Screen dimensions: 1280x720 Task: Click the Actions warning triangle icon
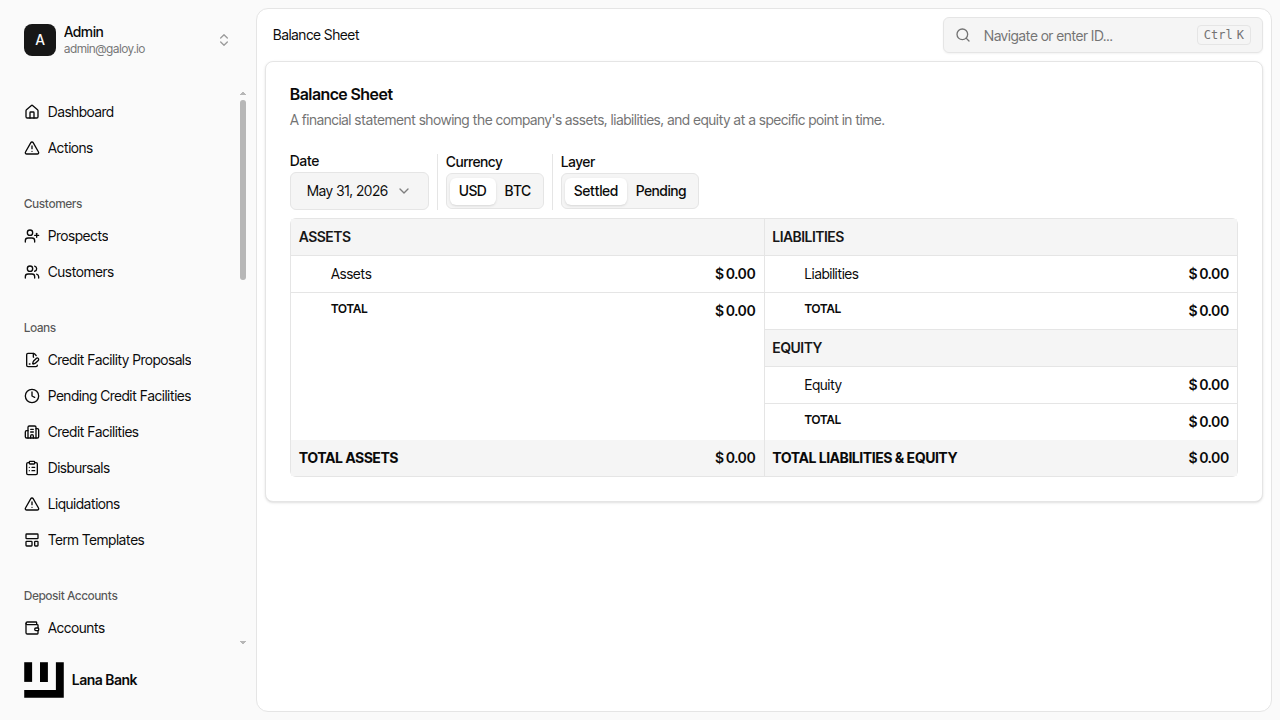point(32,148)
